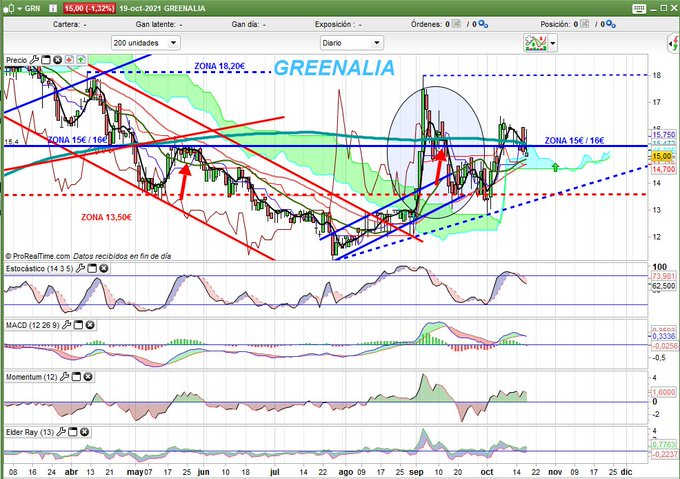Open the indicators and trading systems icon
Screen dimensions: 680x479
pos(536,43)
